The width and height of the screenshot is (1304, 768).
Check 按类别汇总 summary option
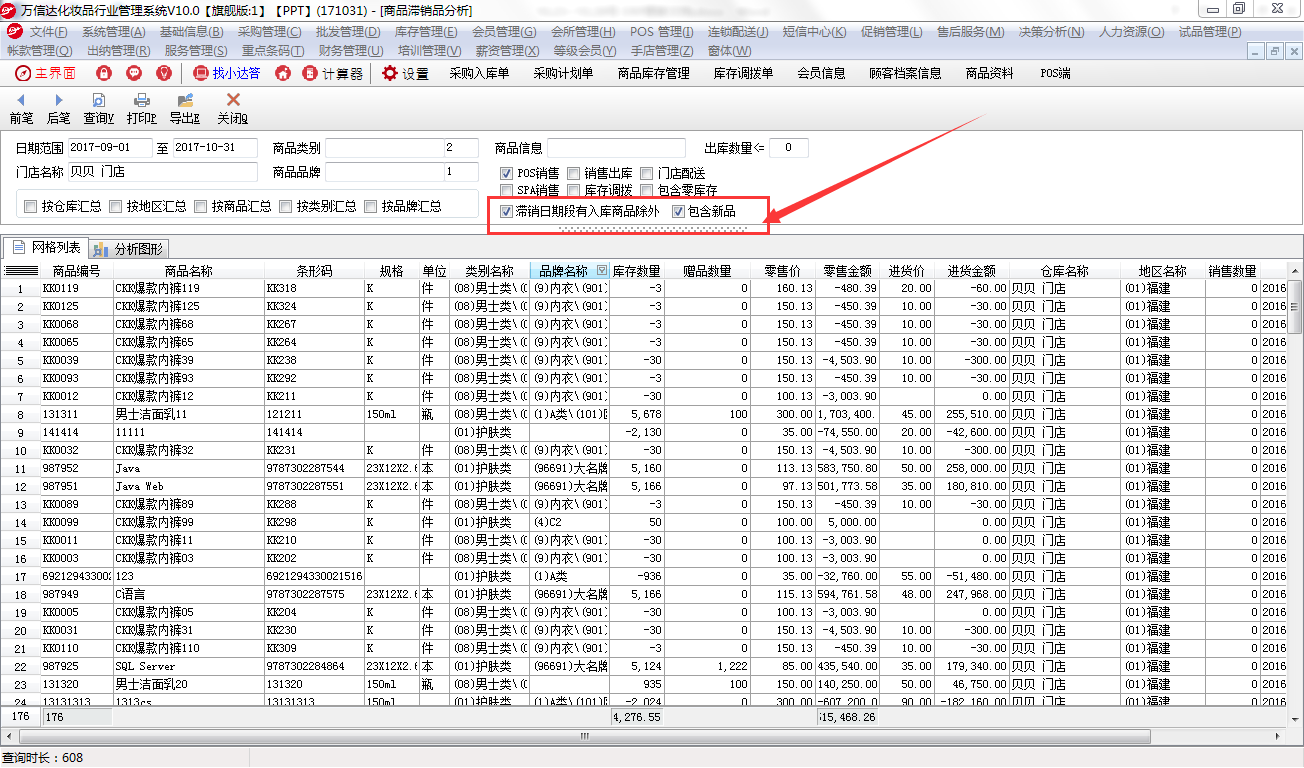click(x=286, y=207)
